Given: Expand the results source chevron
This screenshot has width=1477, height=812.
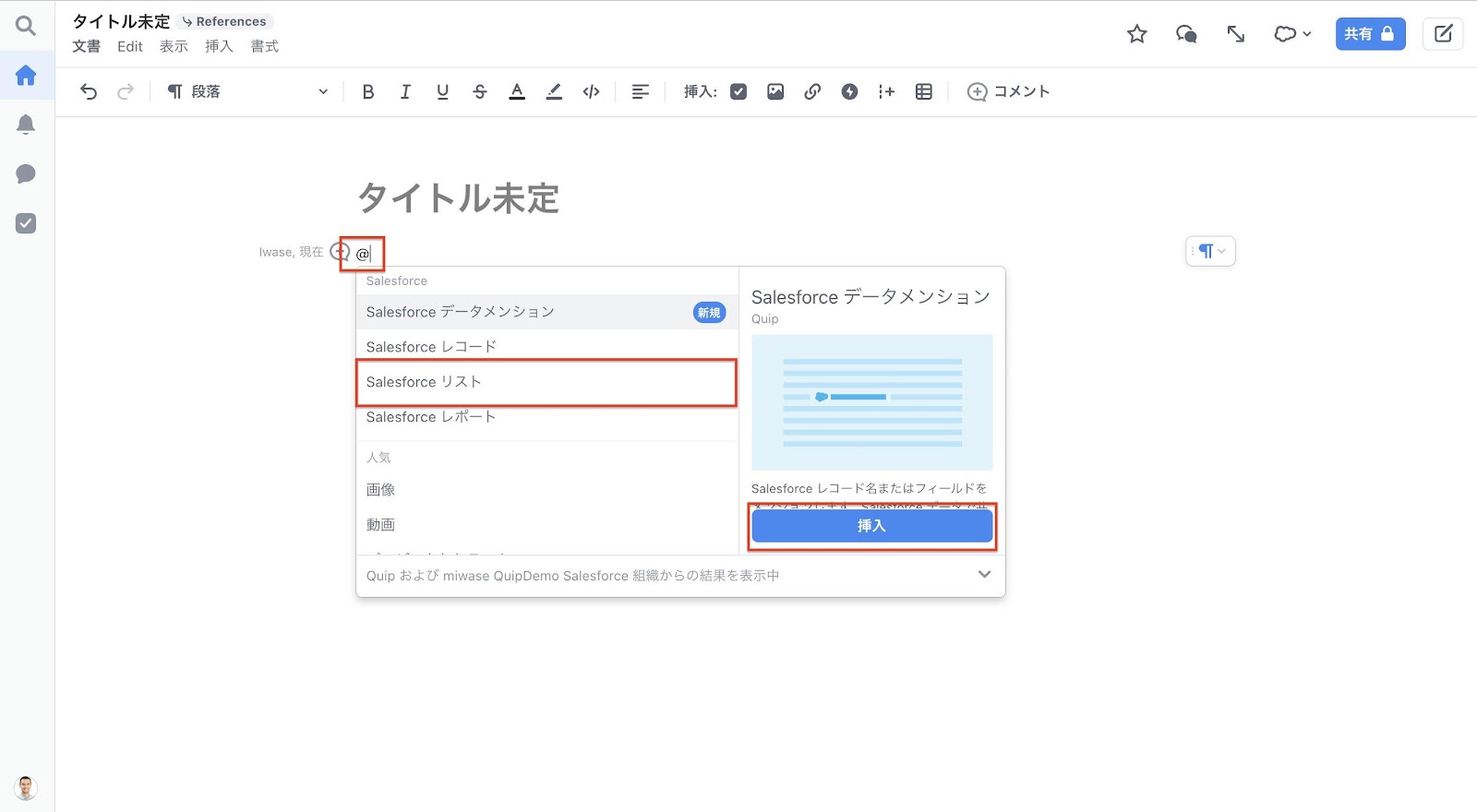Looking at the screenshot, I should pos(984,574).
